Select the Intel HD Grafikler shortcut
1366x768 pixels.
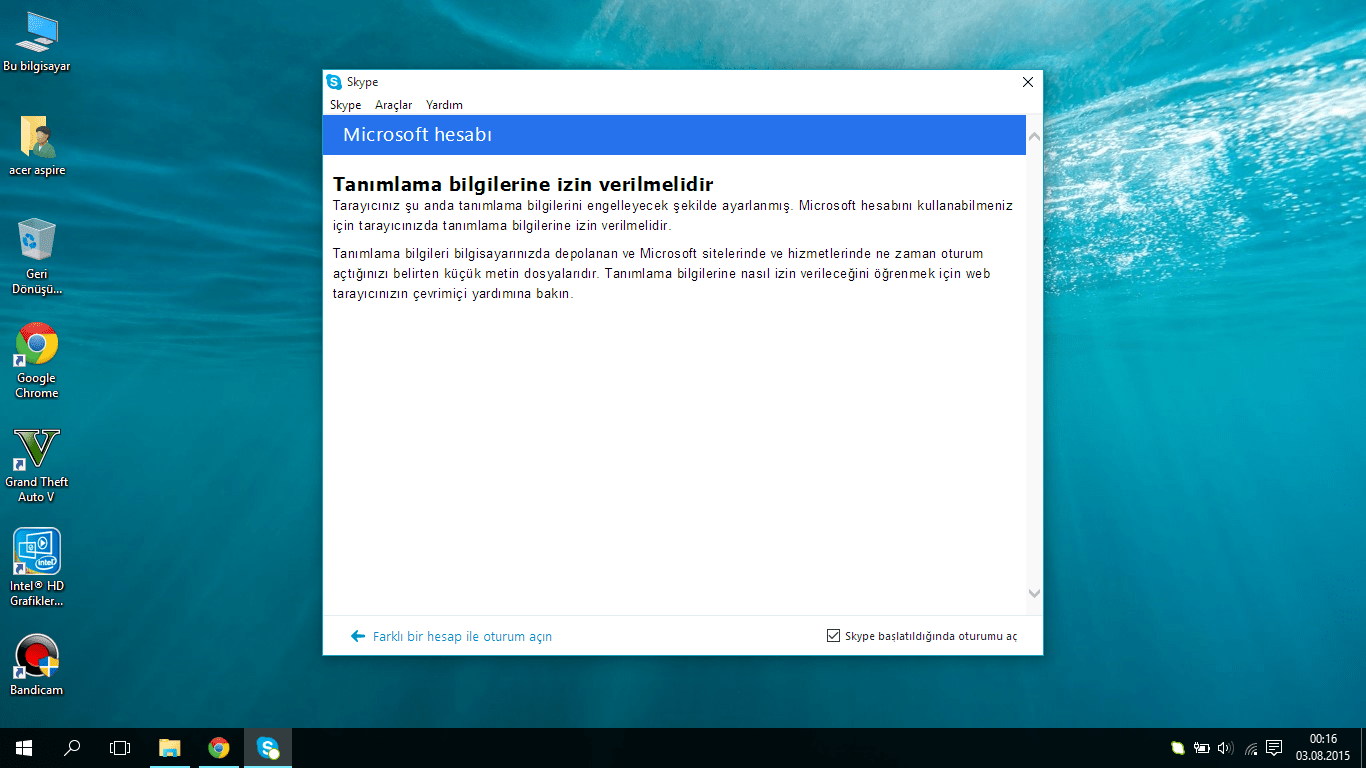[37, 568]
